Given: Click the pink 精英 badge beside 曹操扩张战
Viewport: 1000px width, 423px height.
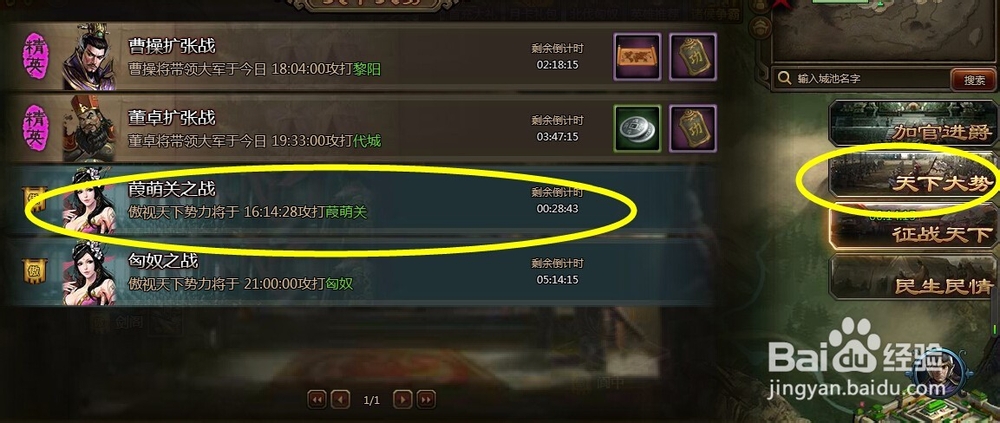Looking at the screenshot, I should click(x=35, y=56).
